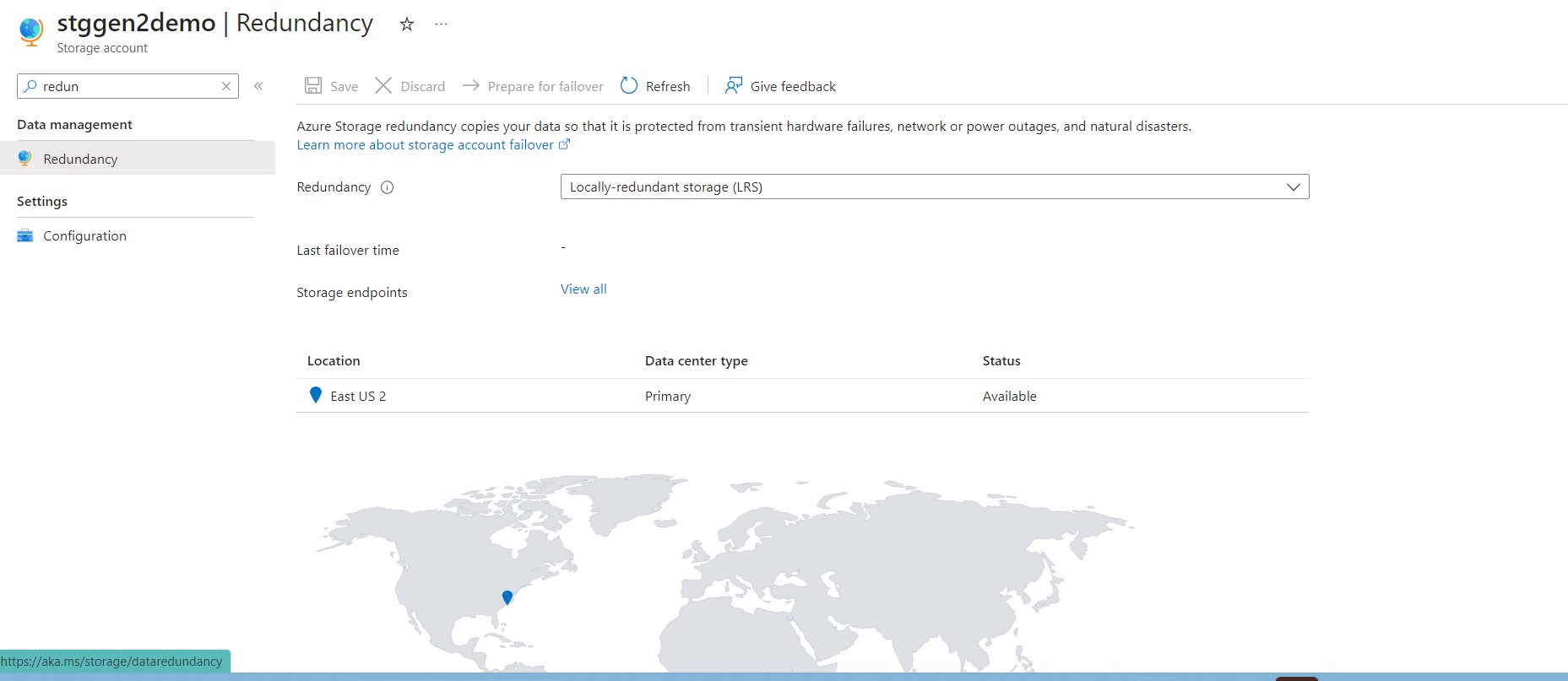
Task: Focus the sidebar search field containing redun
Action: [128, 86]
